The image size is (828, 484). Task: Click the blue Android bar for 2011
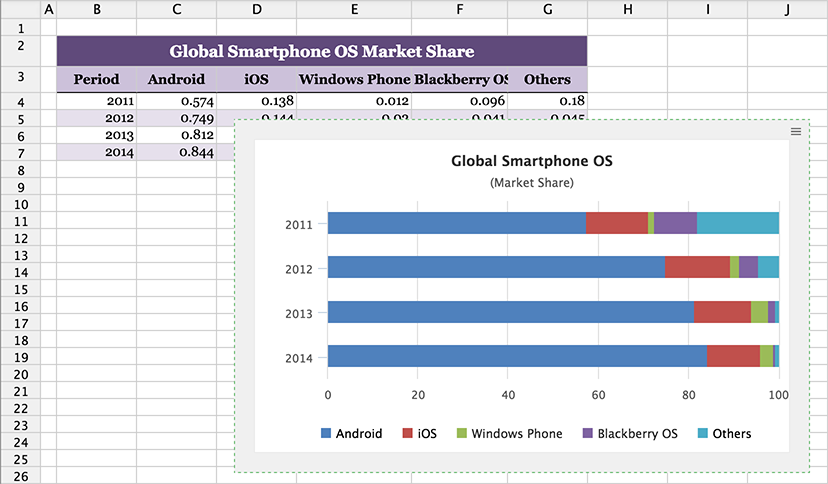tap(455, 223)
